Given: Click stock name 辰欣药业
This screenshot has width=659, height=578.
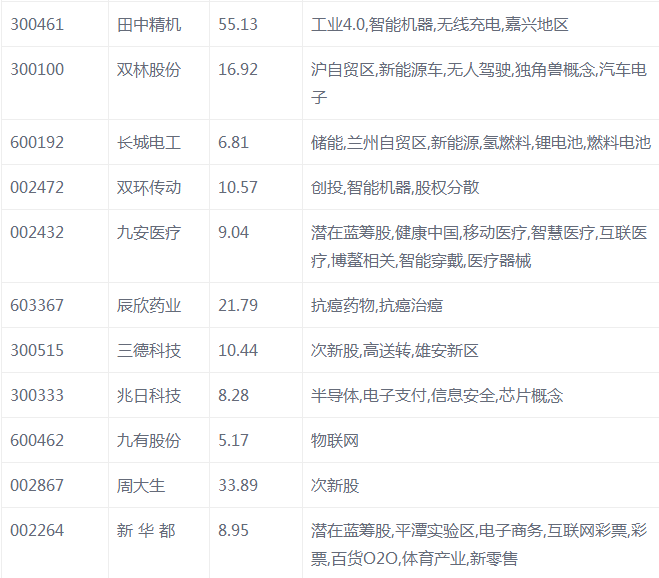Looking at the screenshot, I should click(149, 305).
